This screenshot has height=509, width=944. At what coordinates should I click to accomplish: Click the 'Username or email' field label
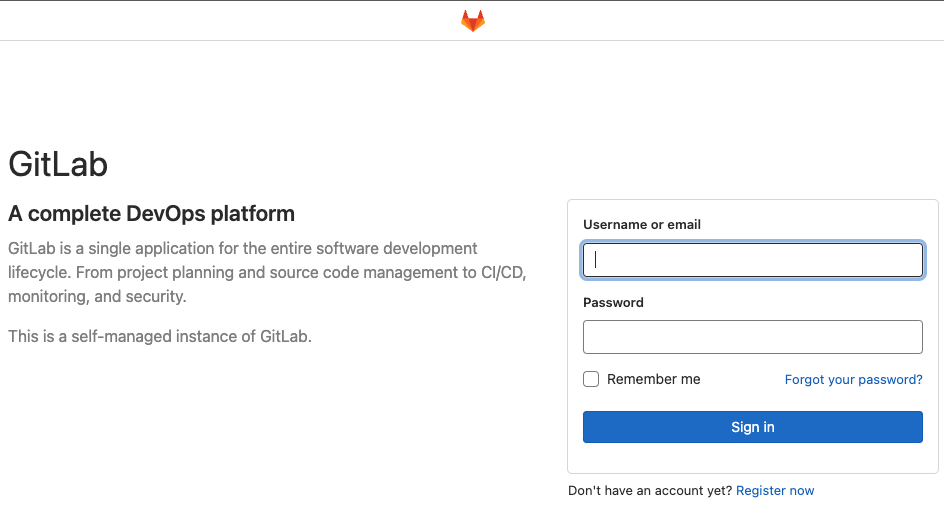click(x=641, y=225)
